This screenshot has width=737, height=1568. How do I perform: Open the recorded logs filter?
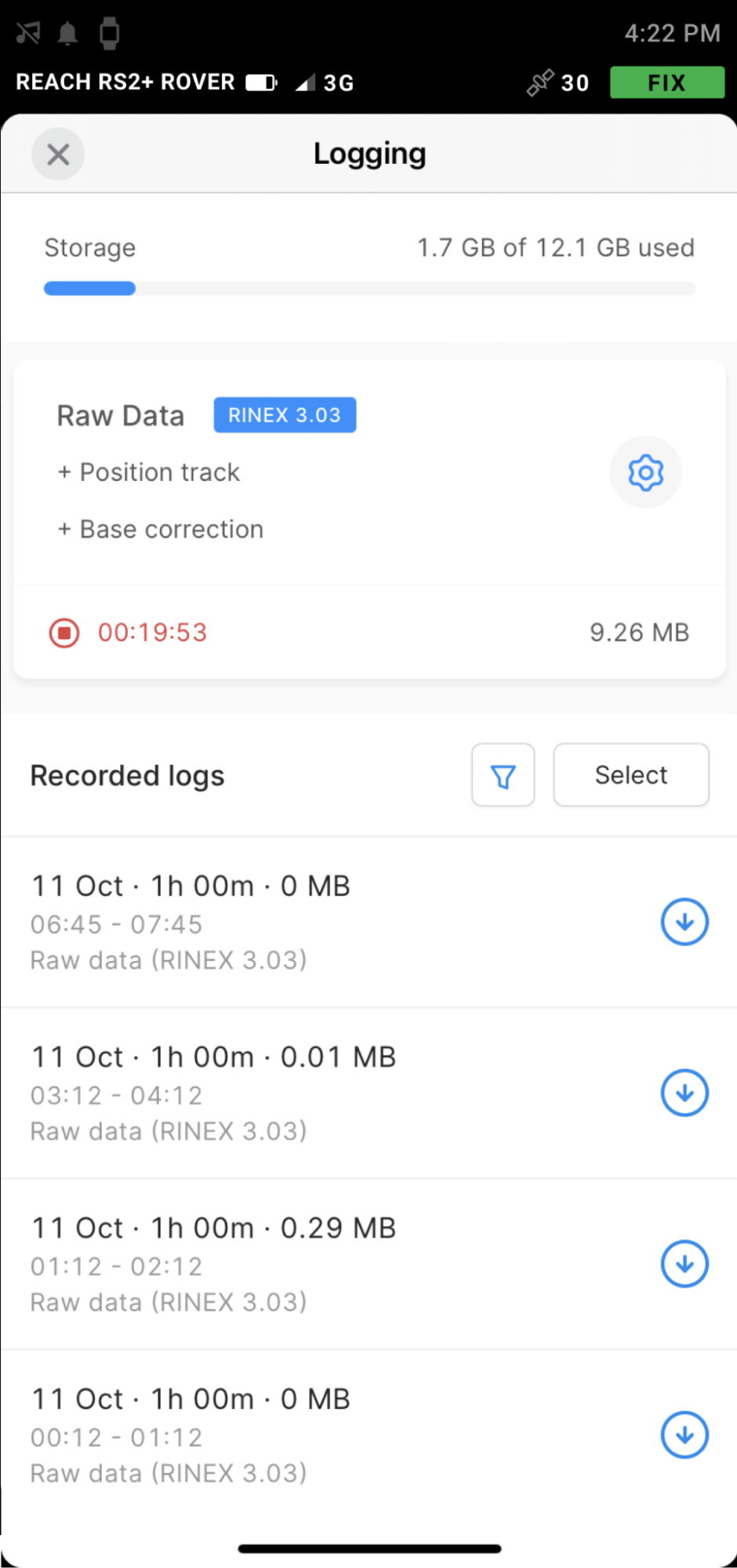tap(503, 775)
